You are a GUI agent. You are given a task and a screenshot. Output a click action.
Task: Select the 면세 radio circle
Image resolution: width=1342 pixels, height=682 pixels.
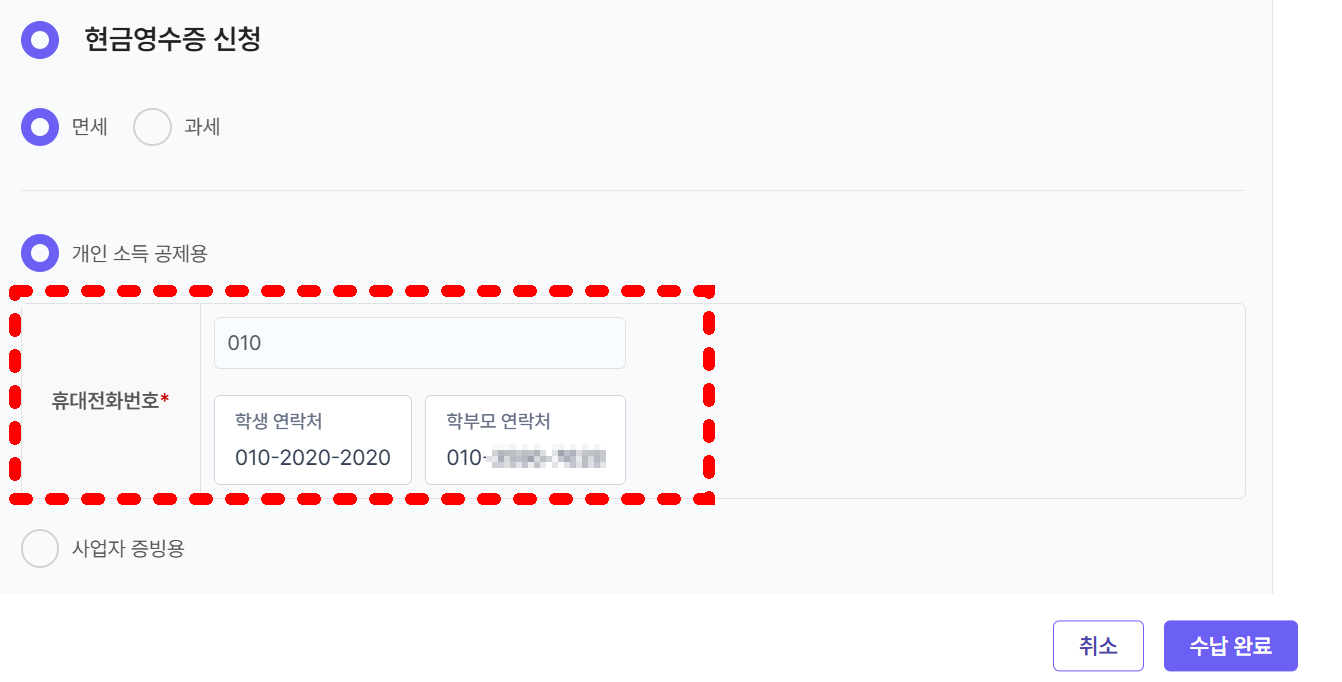[x=40, y=127]
